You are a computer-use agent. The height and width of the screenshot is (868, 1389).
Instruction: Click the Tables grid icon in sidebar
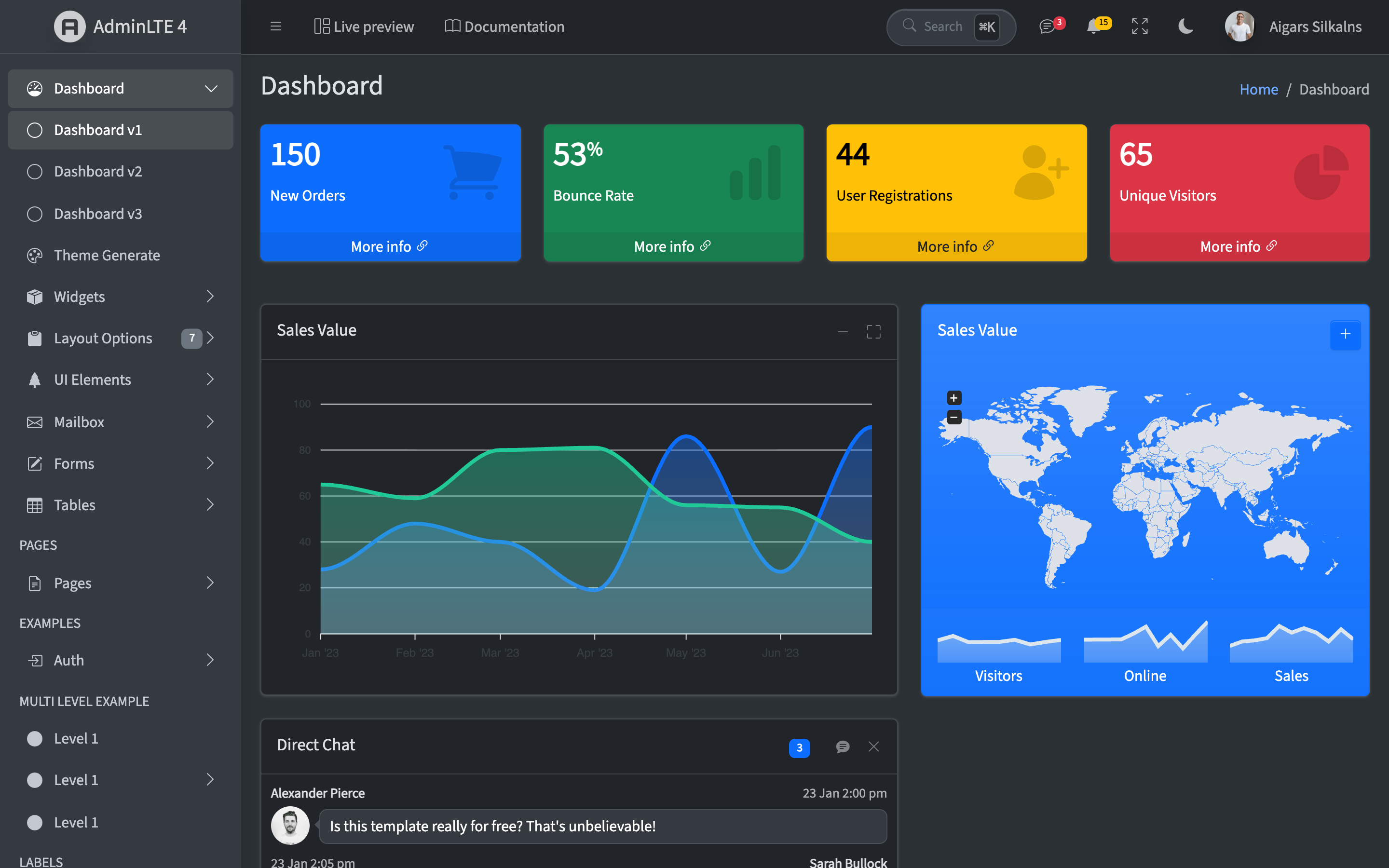[x=35, y=505]
